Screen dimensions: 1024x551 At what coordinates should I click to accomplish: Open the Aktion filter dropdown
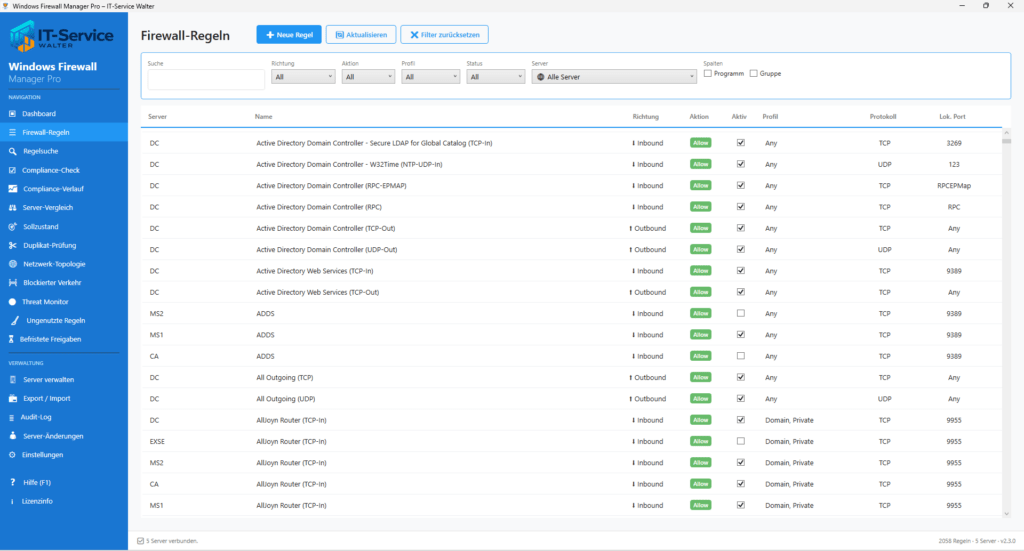(x=368, y=77)
